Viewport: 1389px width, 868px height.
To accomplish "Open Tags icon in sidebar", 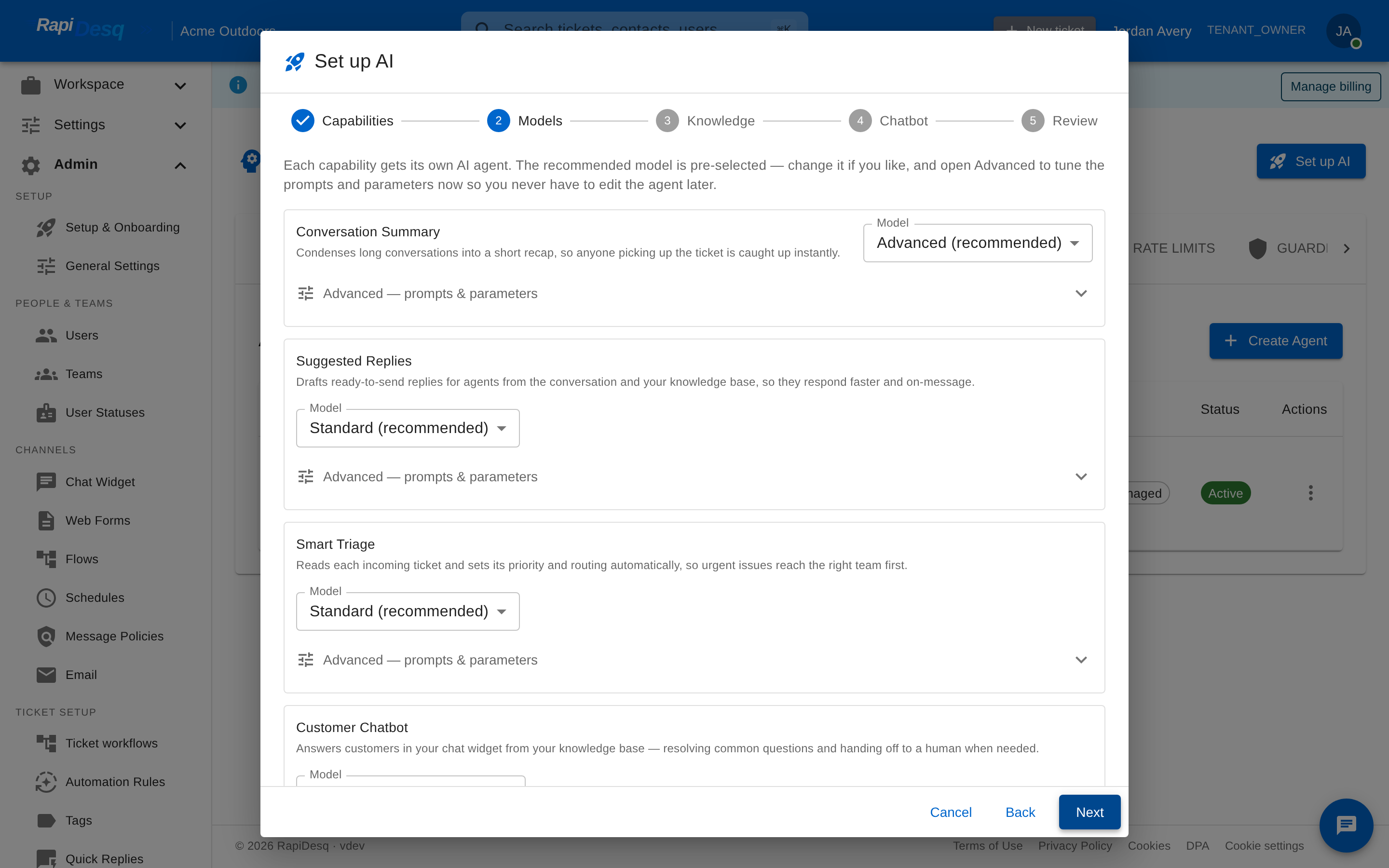I will [x=46, y=820].
